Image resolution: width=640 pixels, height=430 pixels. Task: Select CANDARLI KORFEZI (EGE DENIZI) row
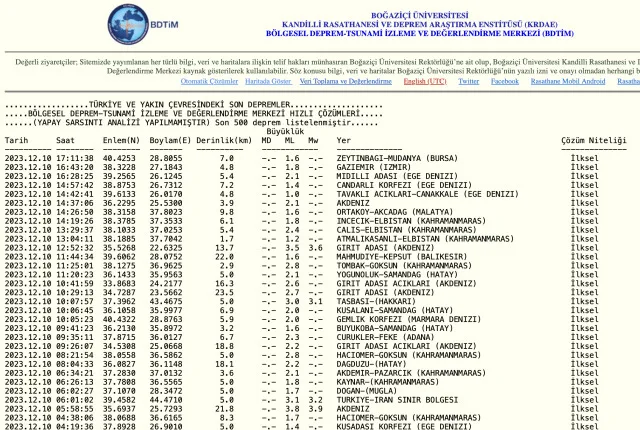coord(302,185)
